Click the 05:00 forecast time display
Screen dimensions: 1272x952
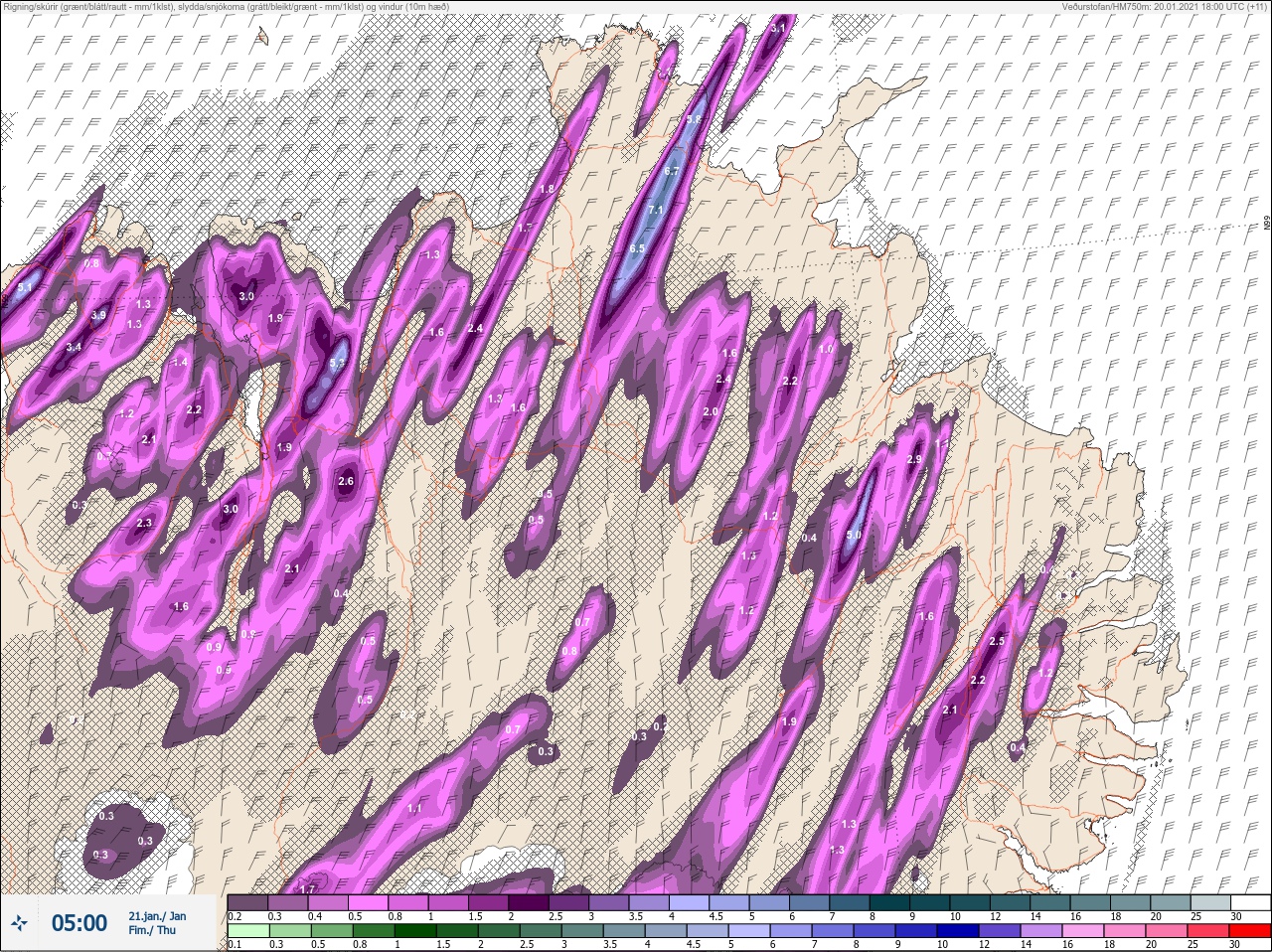79,924
